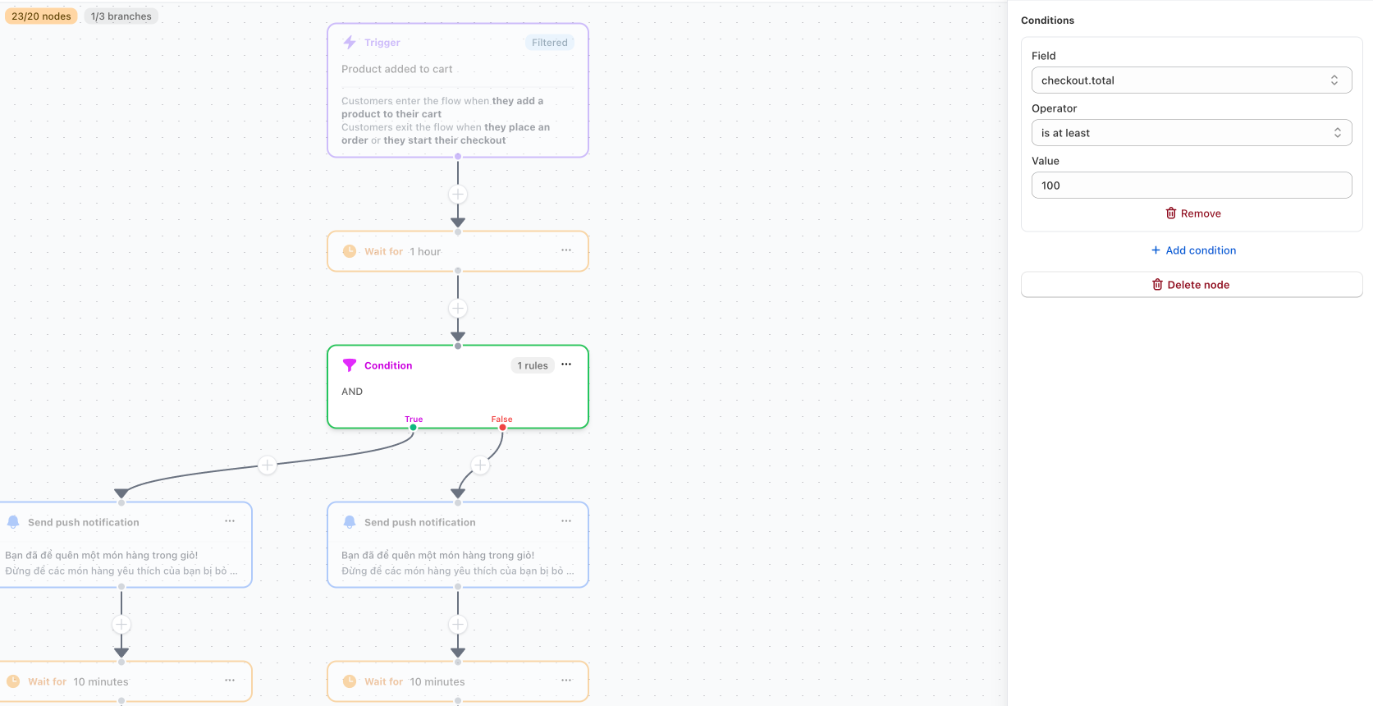Viewport: 1373px width, 706px height.
Task: Click the 10 minutes value on the True-branch wait
Action: (101, 681)
